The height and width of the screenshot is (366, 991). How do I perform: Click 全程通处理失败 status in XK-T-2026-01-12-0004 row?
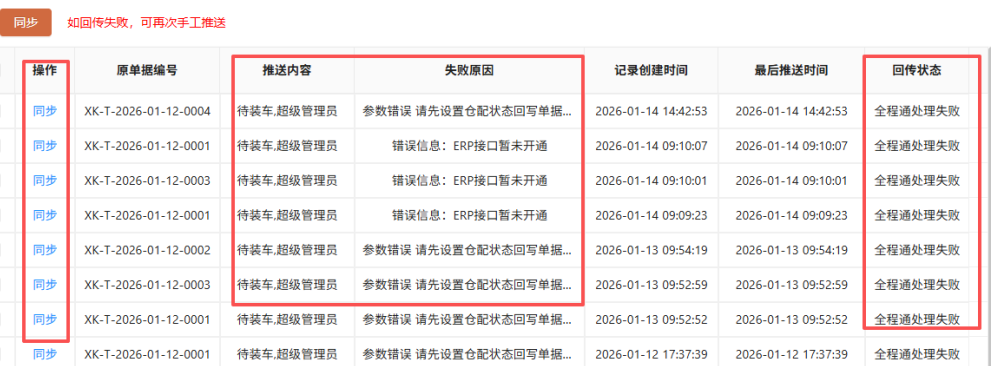[917, 112]
